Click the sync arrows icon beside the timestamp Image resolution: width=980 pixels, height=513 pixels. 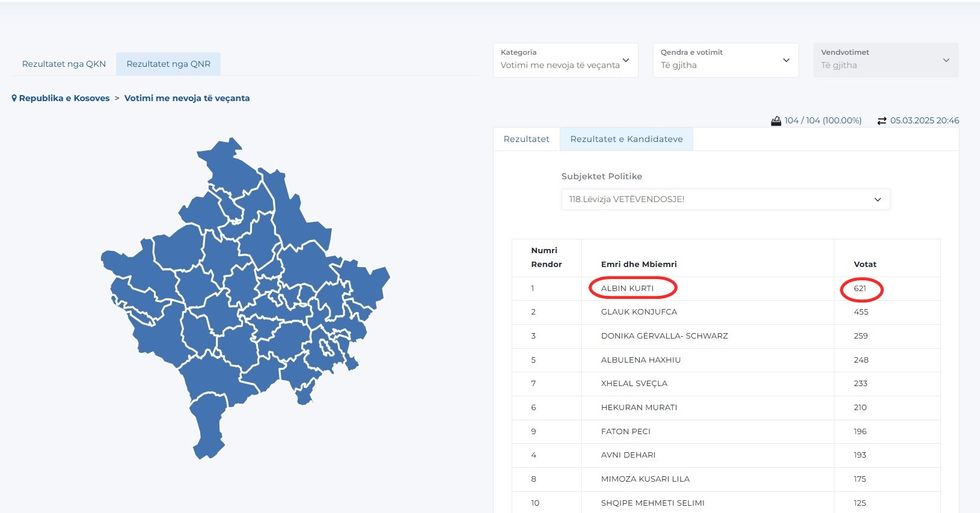(x=882, y=121)
